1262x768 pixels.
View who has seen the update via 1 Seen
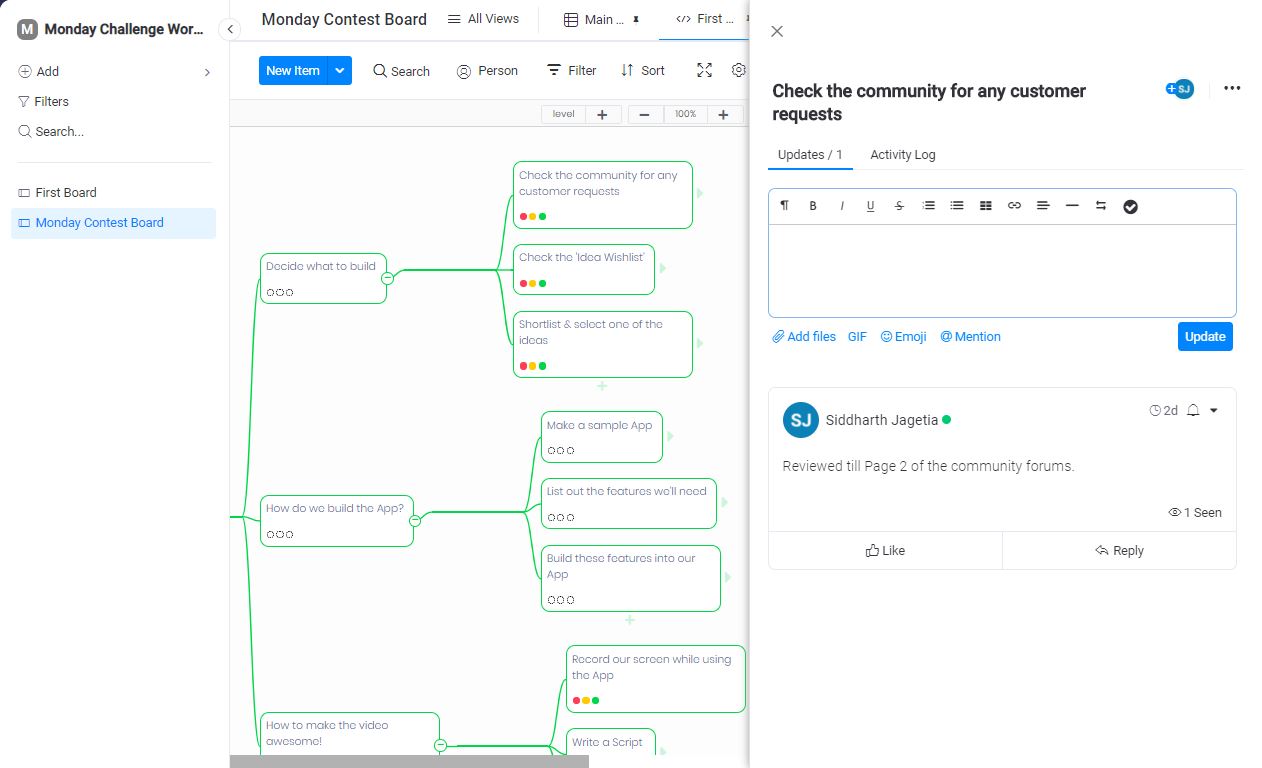click(1195, 512)
